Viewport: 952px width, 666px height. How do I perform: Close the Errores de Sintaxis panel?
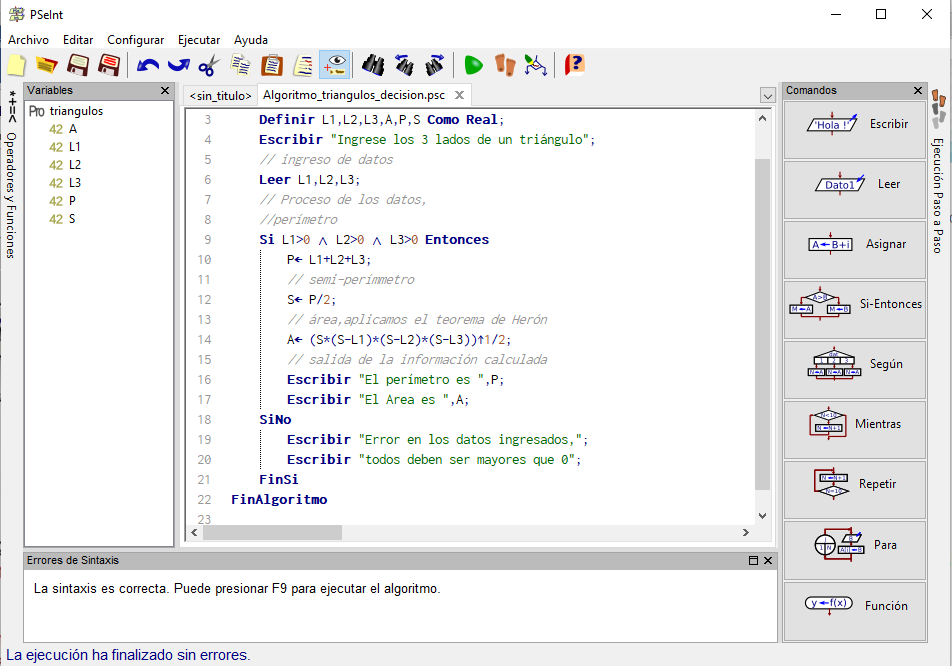point(767,560)
